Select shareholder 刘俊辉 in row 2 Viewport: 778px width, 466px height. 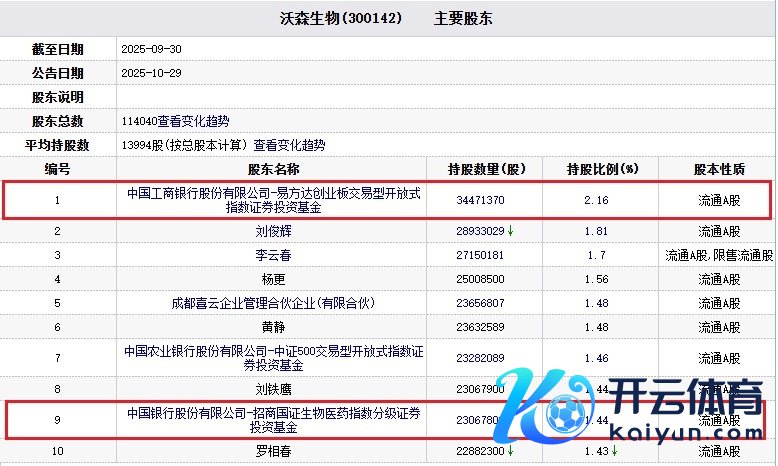(273, 231)
